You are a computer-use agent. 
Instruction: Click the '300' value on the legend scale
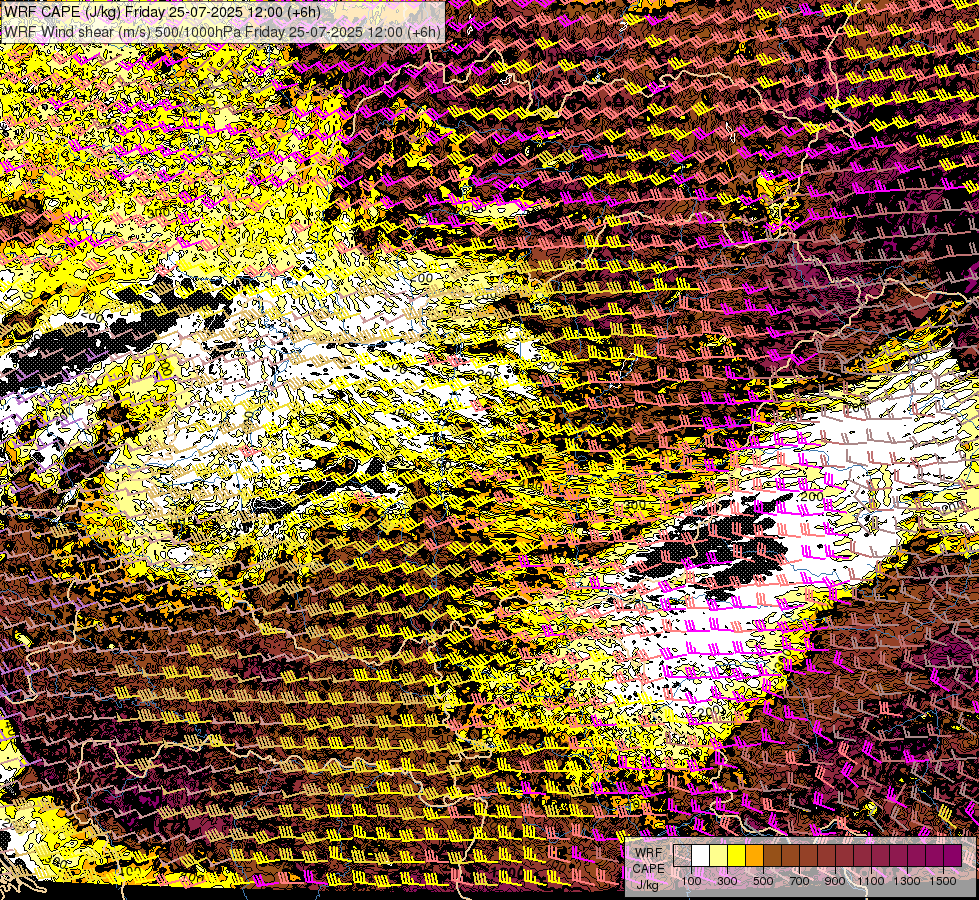tap(727, 881)
